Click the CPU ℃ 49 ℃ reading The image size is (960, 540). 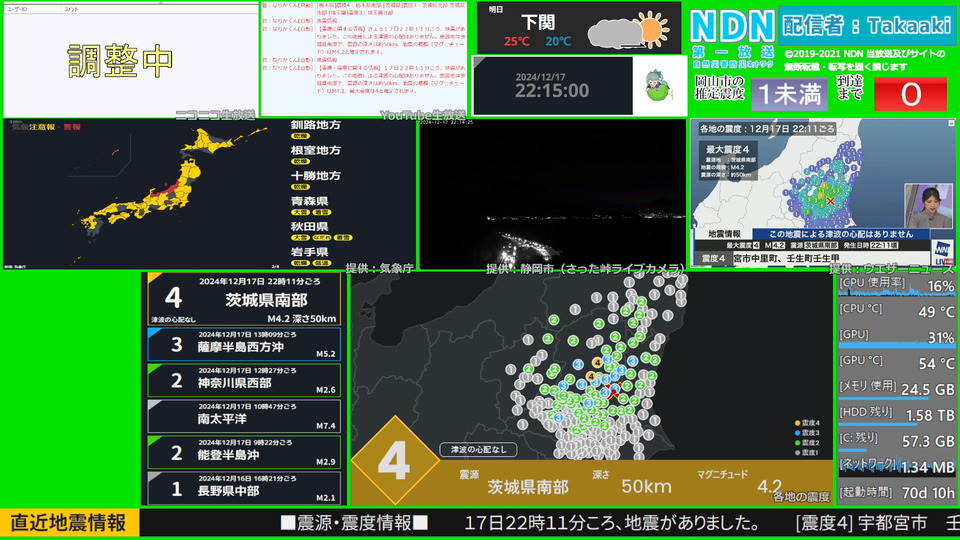tap(896, 312)
